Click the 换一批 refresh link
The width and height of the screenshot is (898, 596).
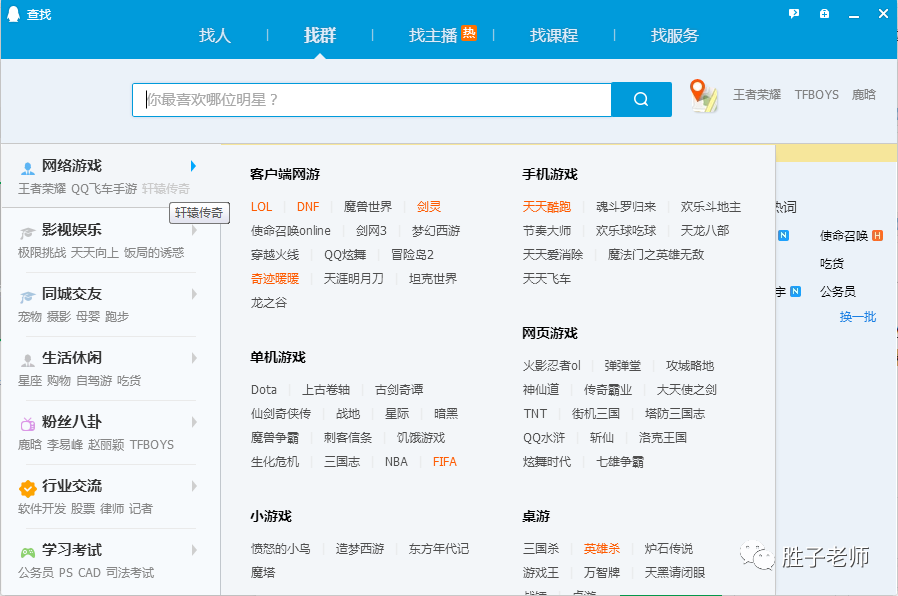click(x=857, y=317)
